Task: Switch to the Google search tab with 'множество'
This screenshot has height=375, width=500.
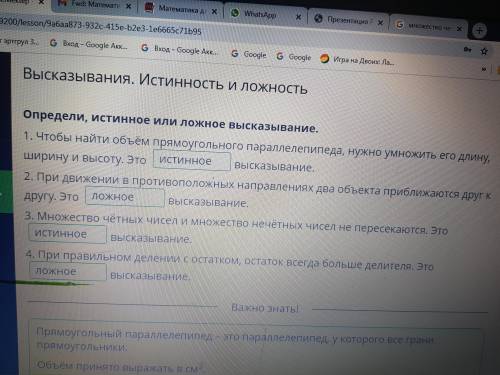Action: tap(429, 25)
